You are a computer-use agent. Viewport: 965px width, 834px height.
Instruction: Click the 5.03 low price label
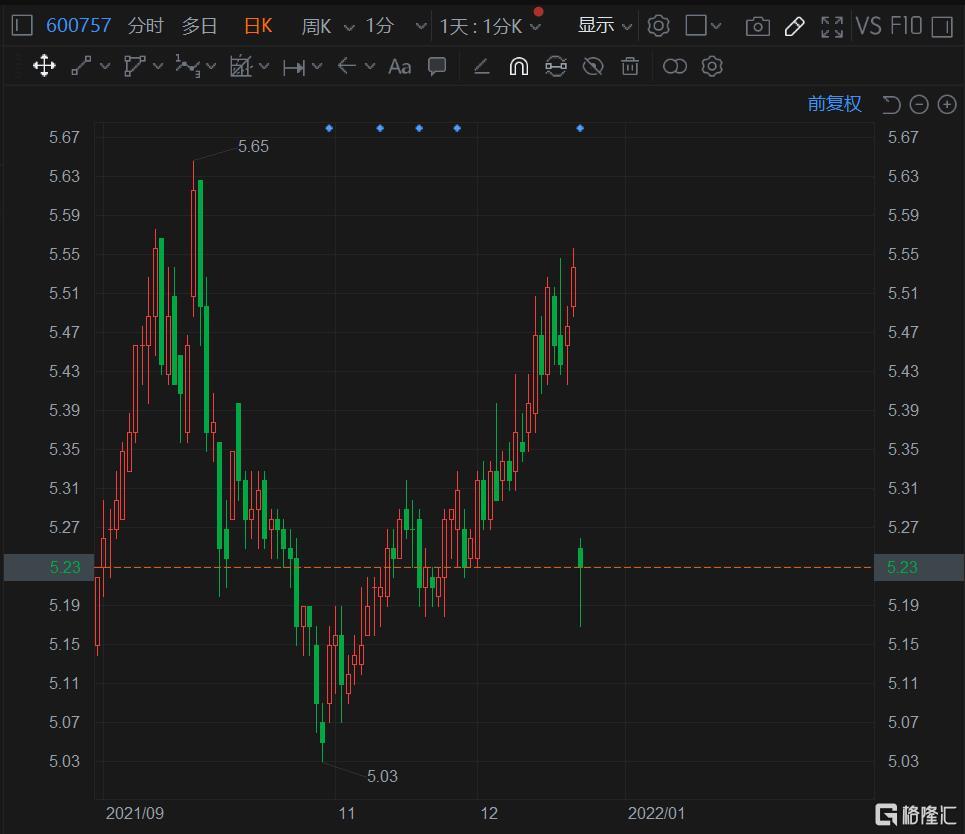click(382, 776)
